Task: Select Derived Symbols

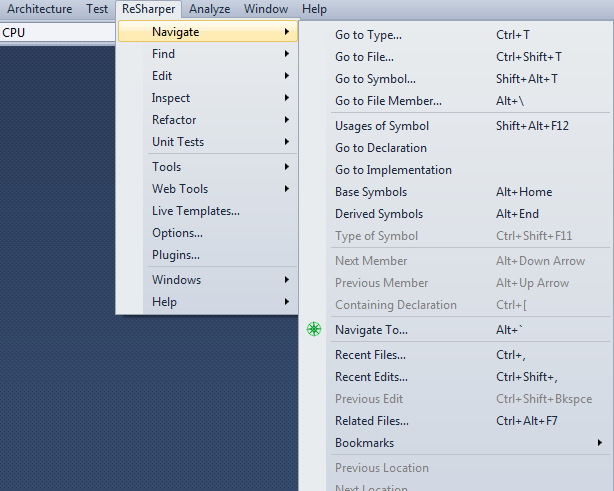Action: tap(457, 214)
